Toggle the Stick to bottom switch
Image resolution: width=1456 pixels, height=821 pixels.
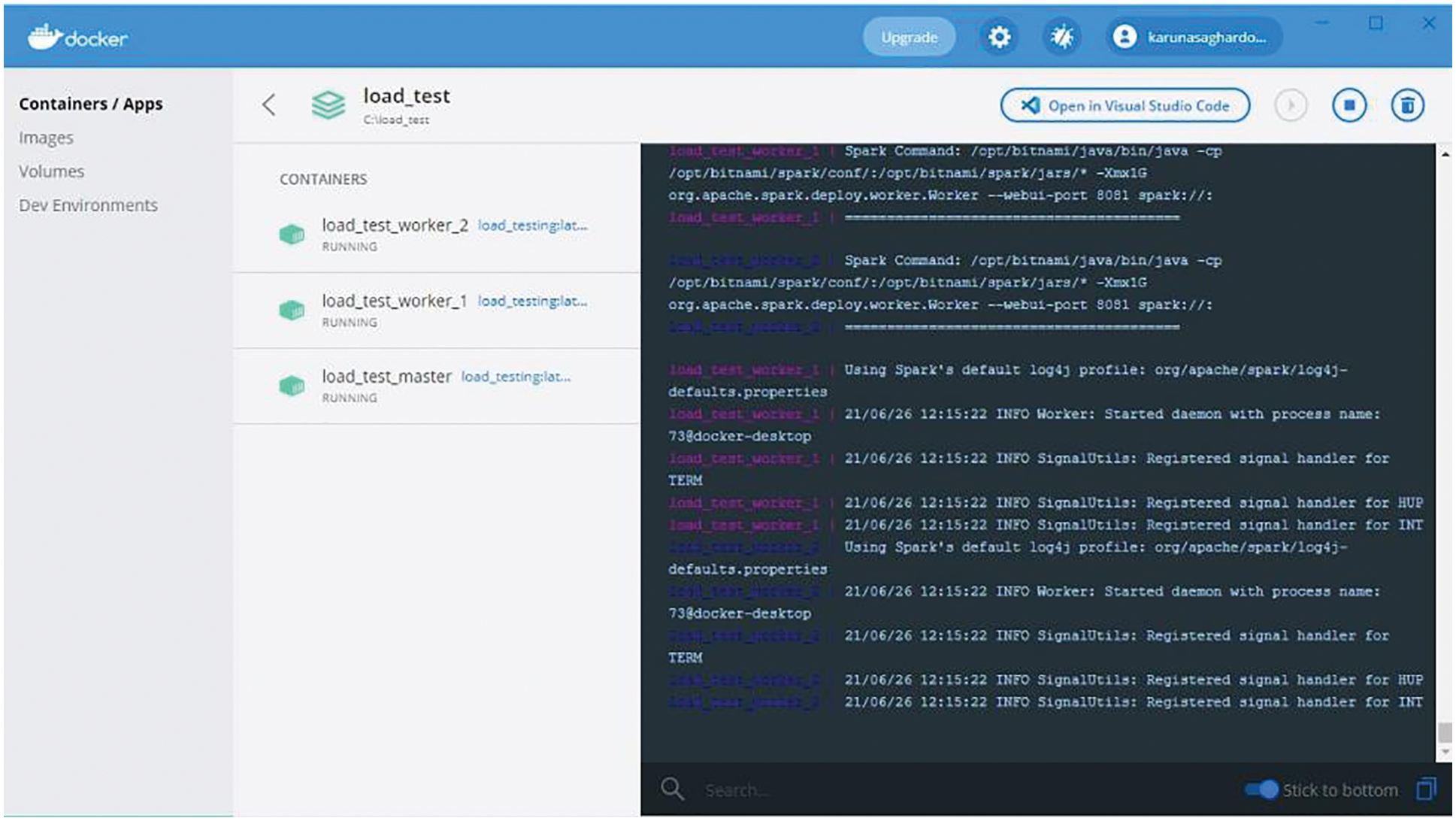[x=1261, y=789]
